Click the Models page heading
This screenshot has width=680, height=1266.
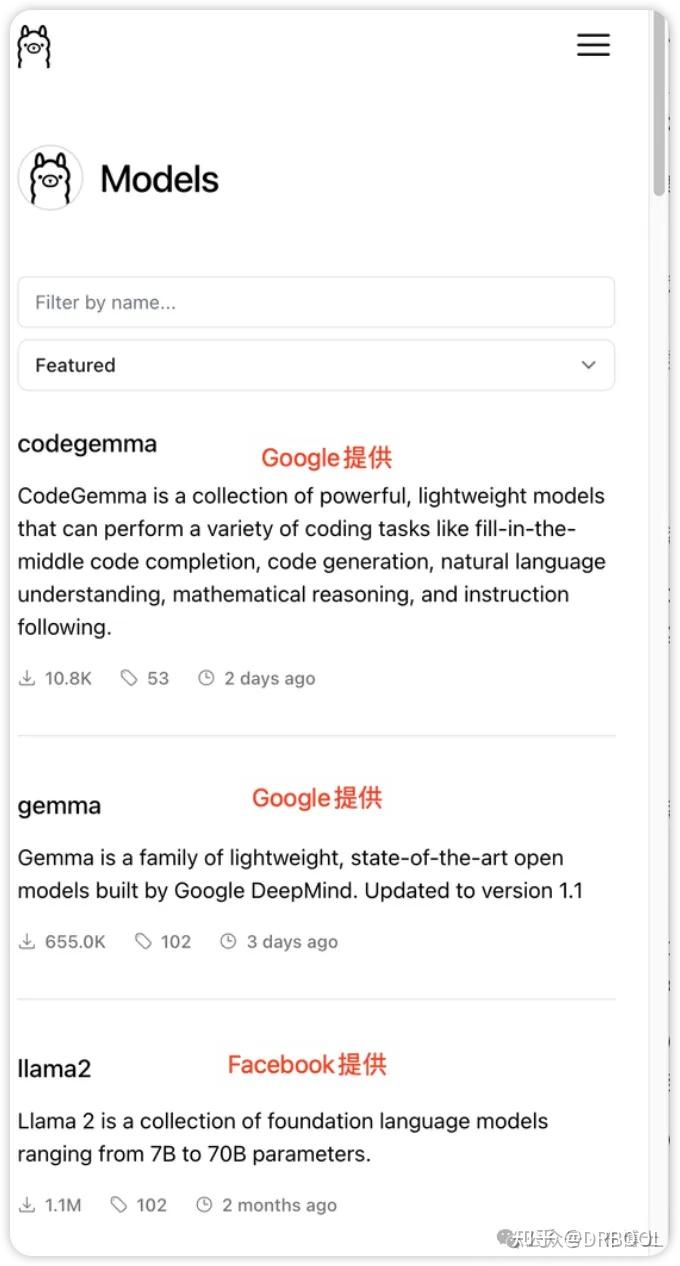coord(159,179)
